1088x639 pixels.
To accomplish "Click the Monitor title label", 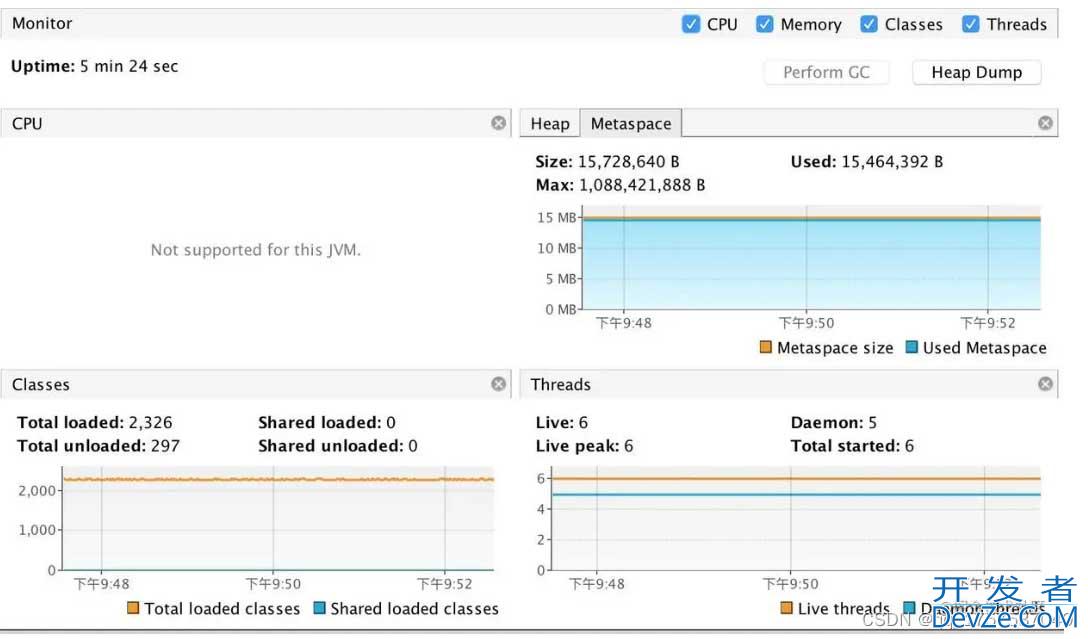I will (42, 23).
